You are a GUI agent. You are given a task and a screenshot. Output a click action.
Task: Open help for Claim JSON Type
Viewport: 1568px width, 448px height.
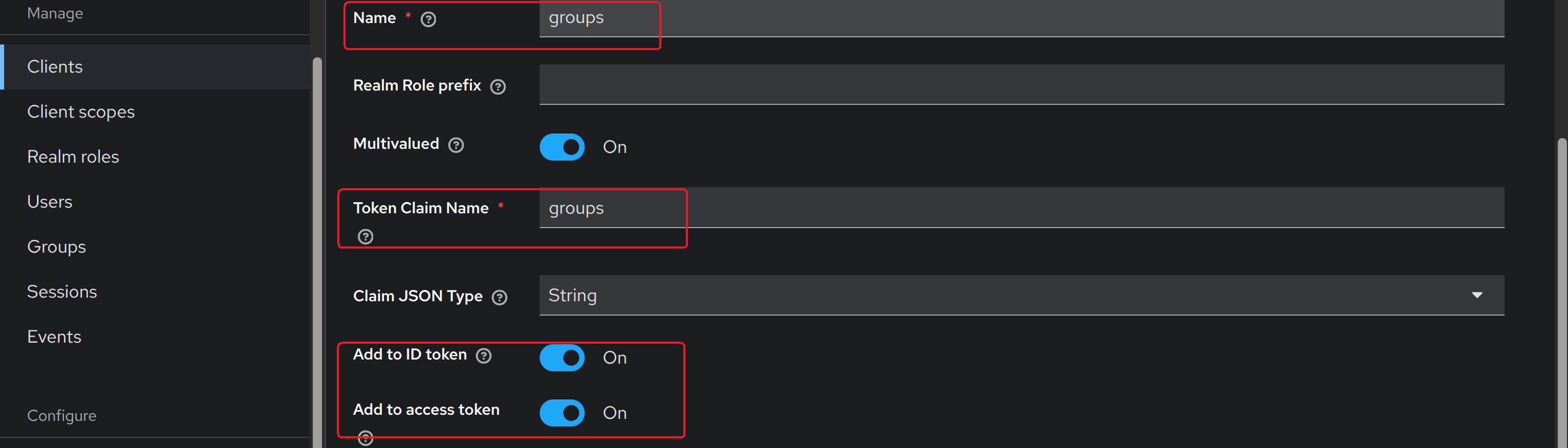tap(499, 298)
